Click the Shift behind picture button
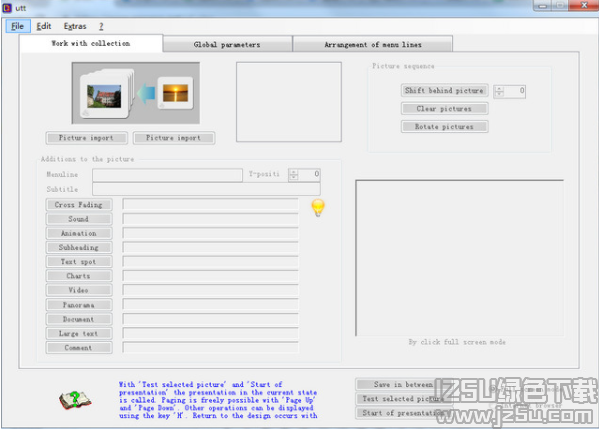The image size is (599, 429). [444, 91]
